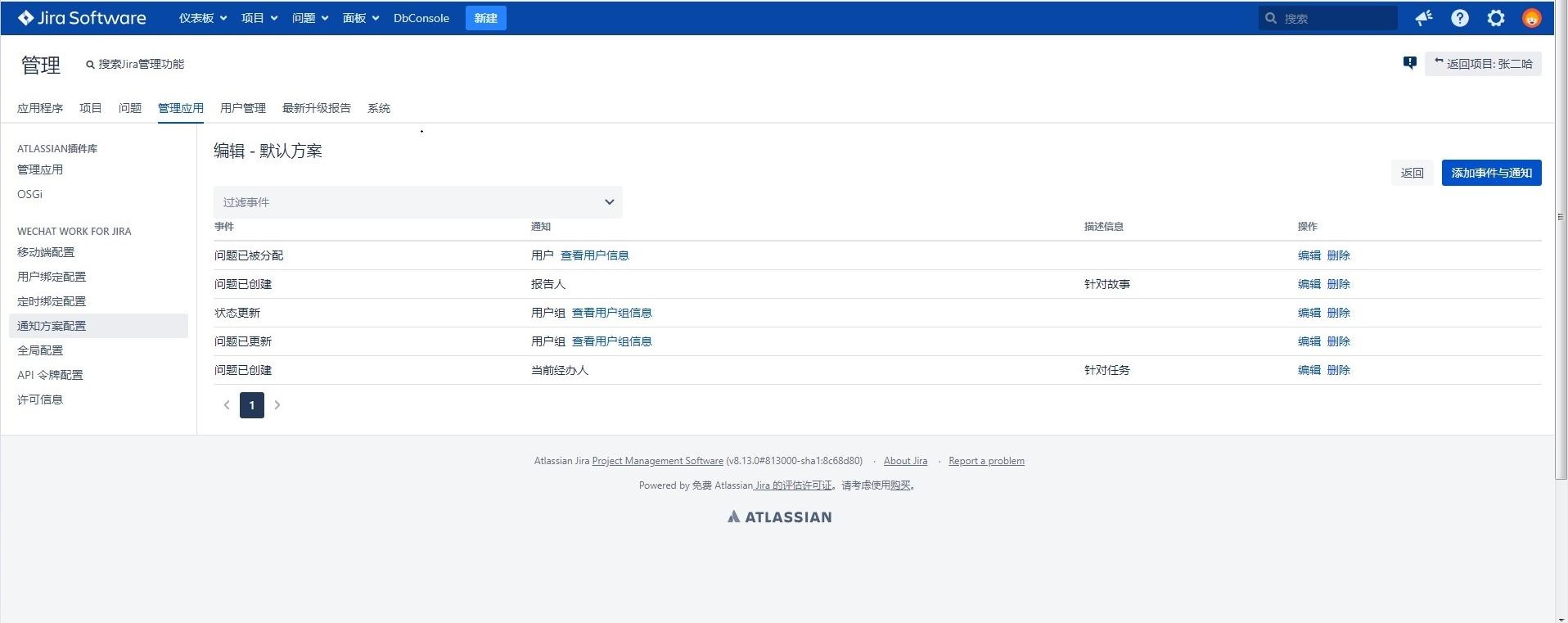Open the notifications megaphone icon

[x=1424, y=18]
